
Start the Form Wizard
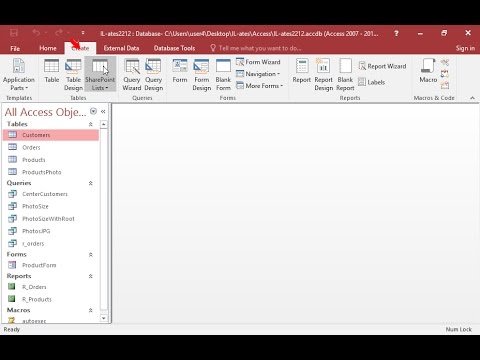click(258, 62)
